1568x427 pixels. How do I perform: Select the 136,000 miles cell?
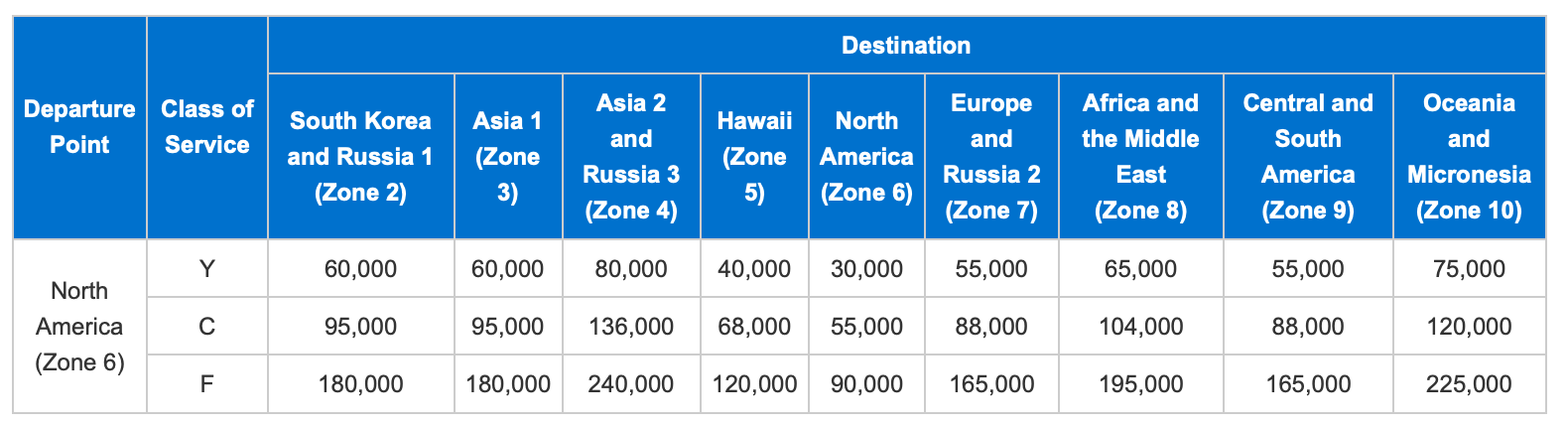(631, 326)
